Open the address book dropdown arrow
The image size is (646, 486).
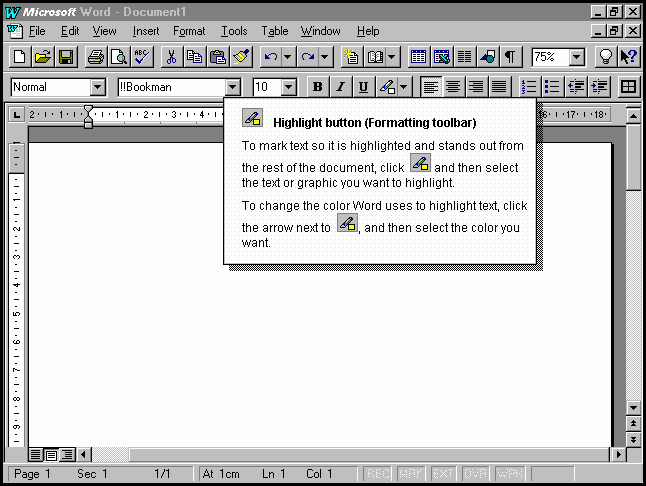tap(392, 56)
